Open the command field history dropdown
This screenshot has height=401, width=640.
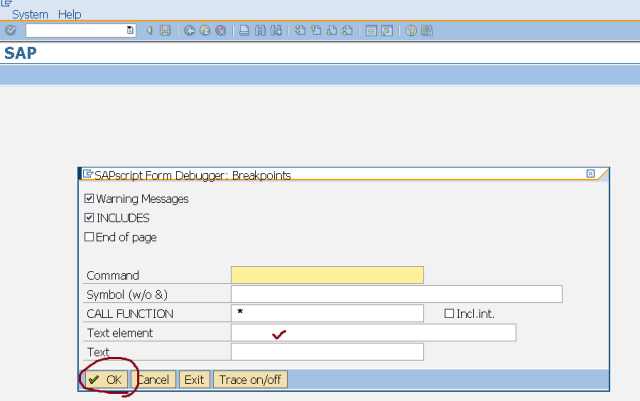[x=130, y=30]
